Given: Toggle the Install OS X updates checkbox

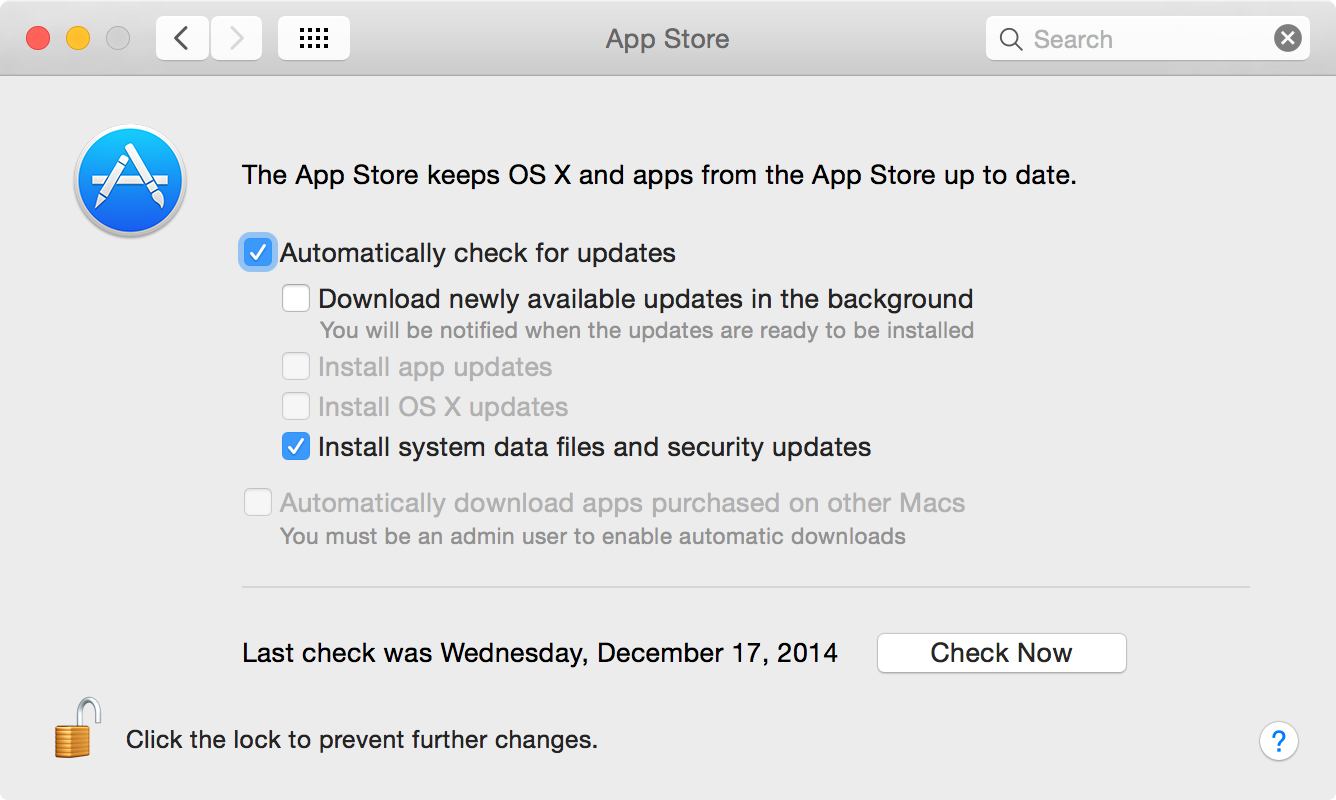Looking at the screenshot, I should 296,407.
